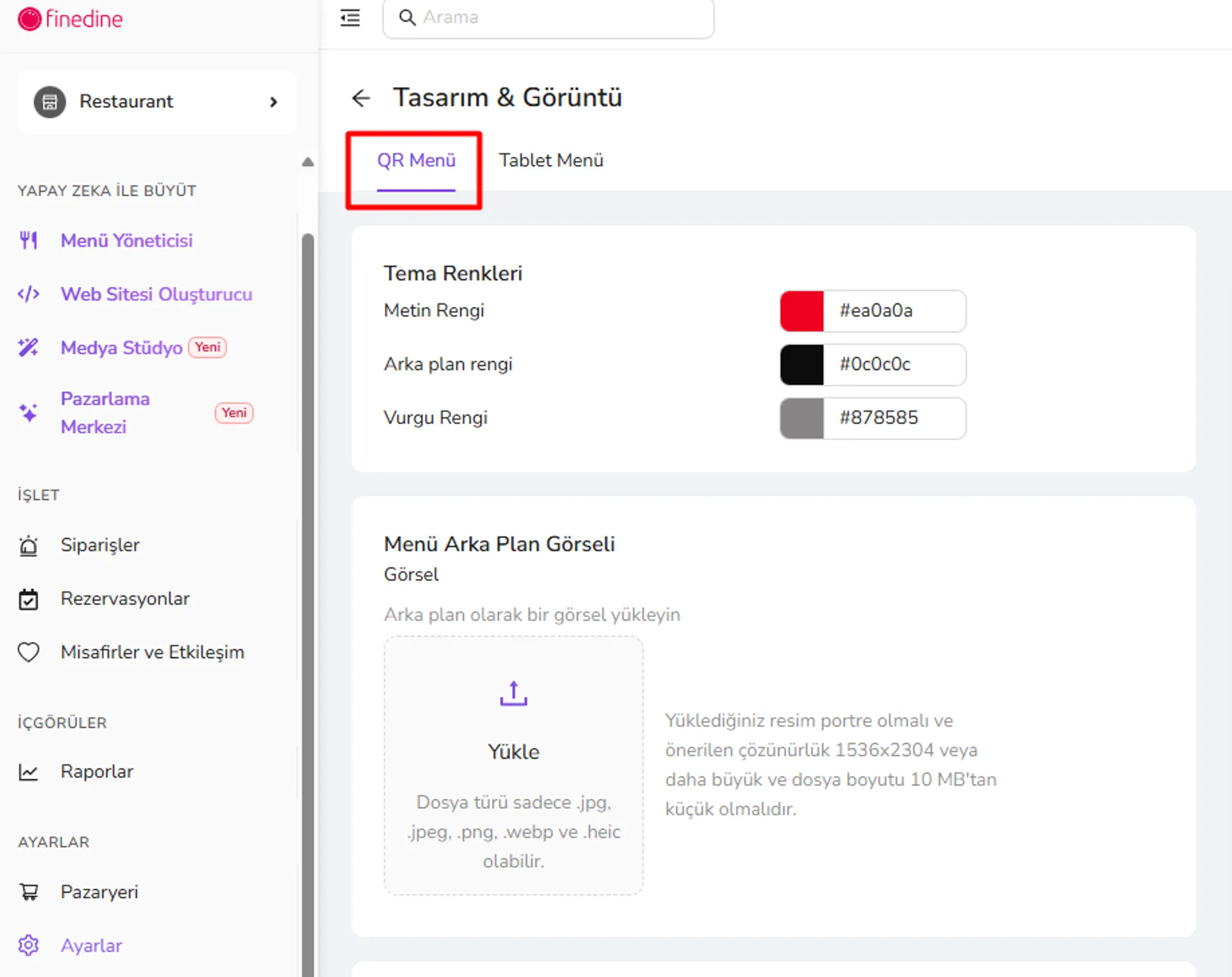The width and height of the screenshot is (1232, 977).
Task: Click the red Metin Rengi color swatch
Action: click(x=801, y=311)
